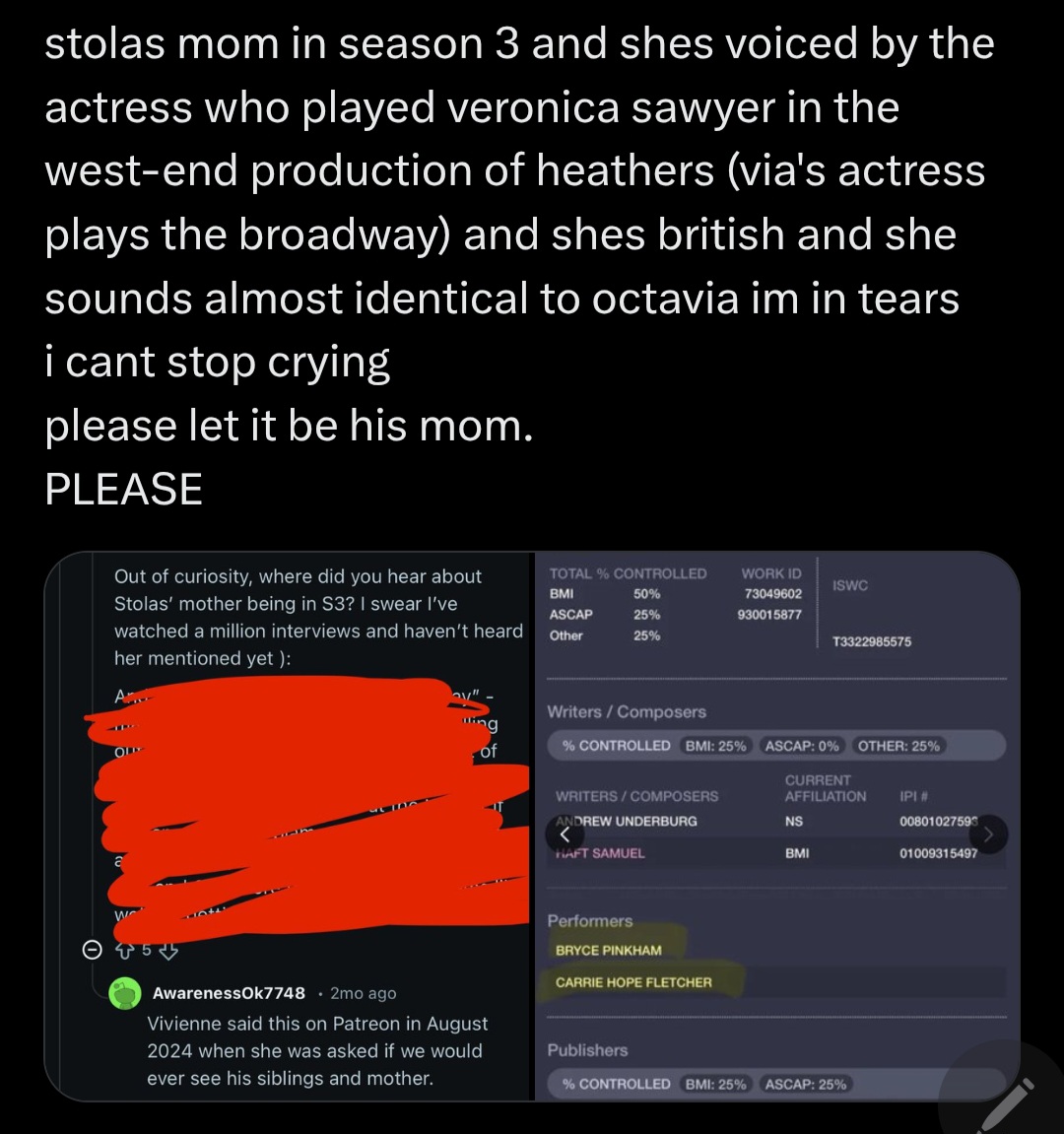
Task: Select performer Carrie Hope Fletcher
Action: [x=633, y=982]
